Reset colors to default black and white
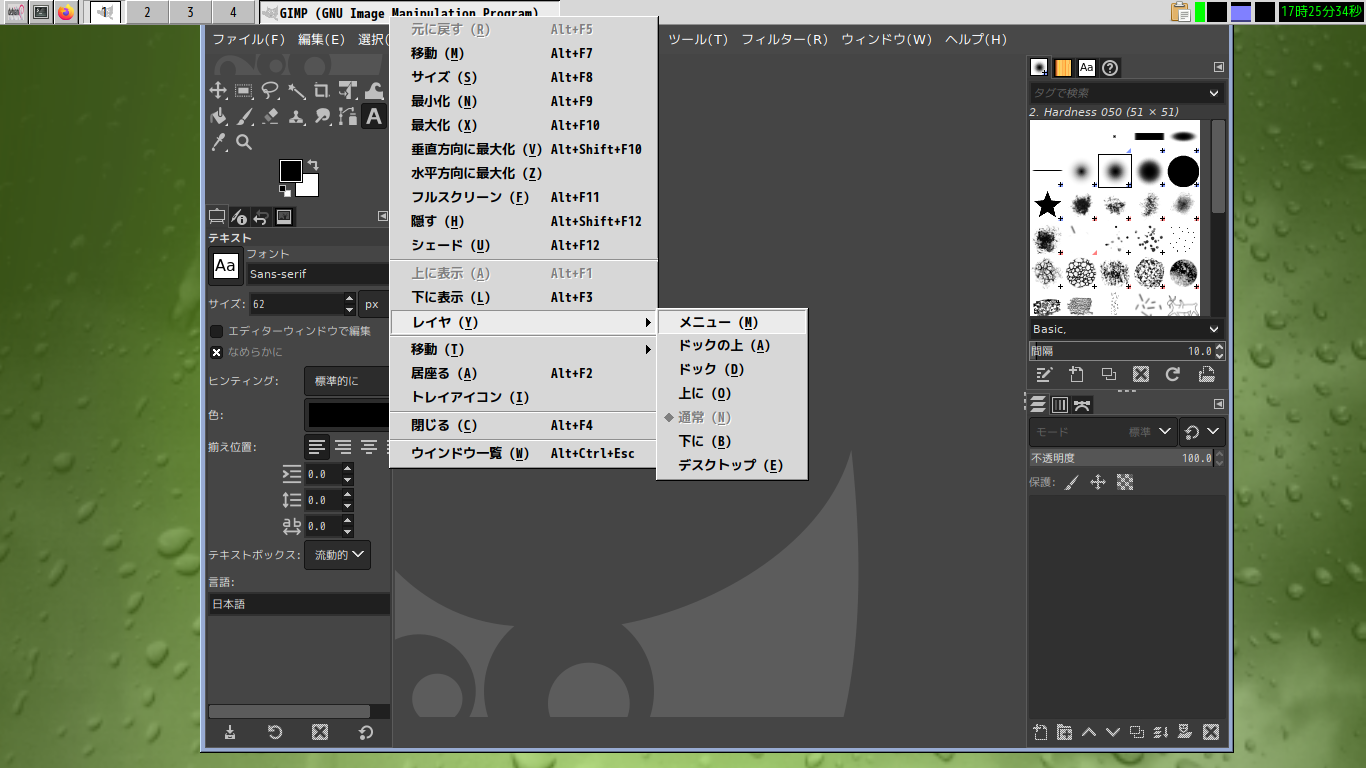1366x768 pixels. 285,190
